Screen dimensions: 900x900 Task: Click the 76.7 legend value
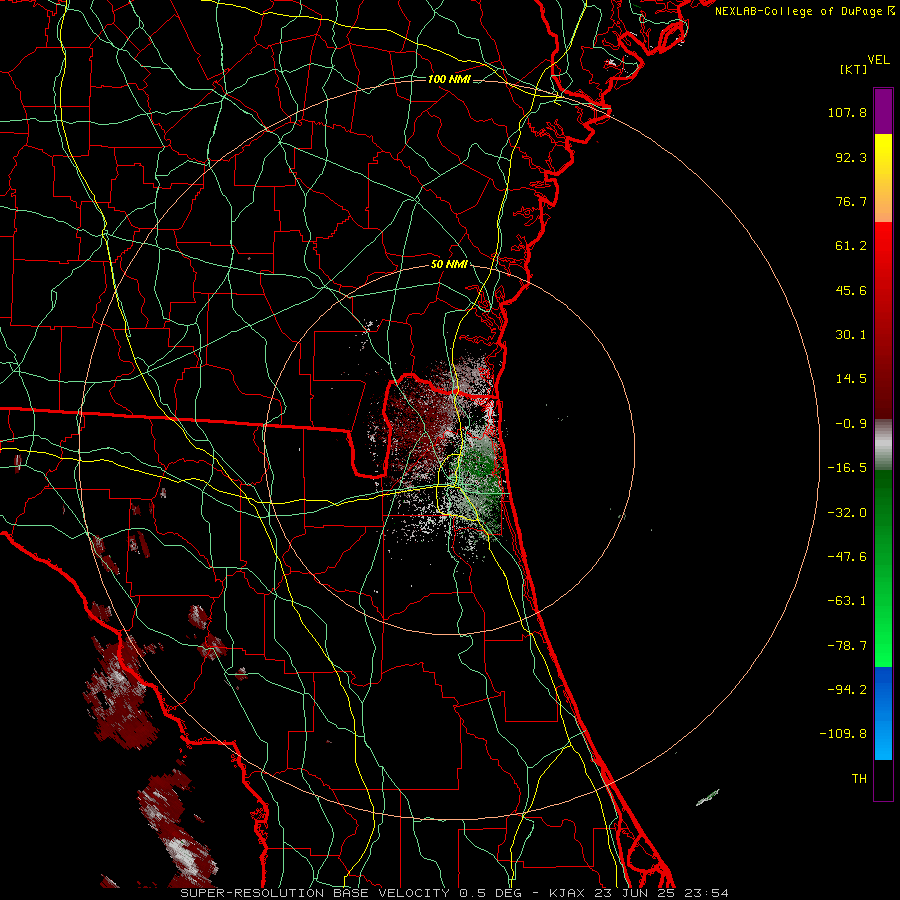click(x=851, y=201)
